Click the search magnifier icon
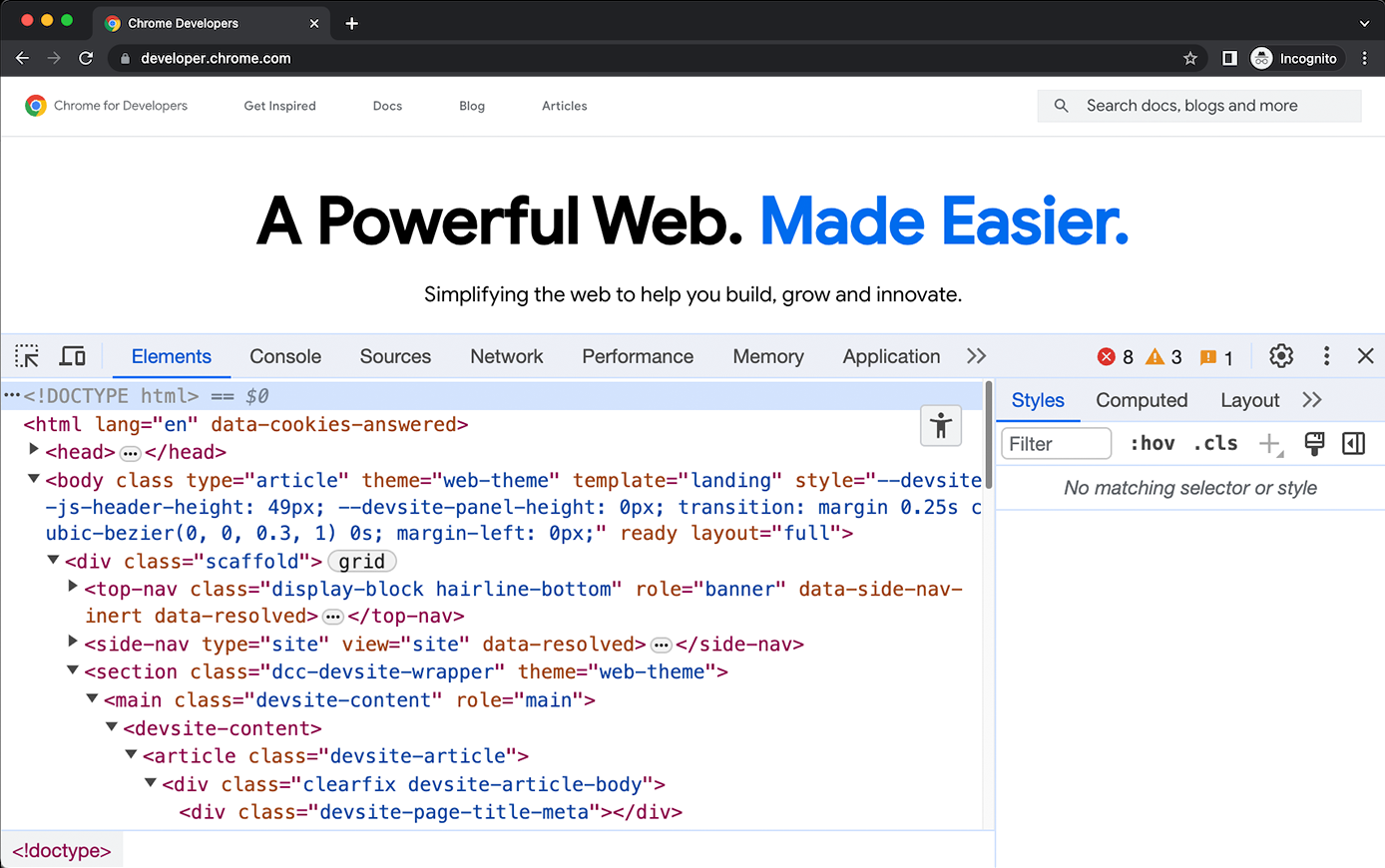 [1062, 106]
